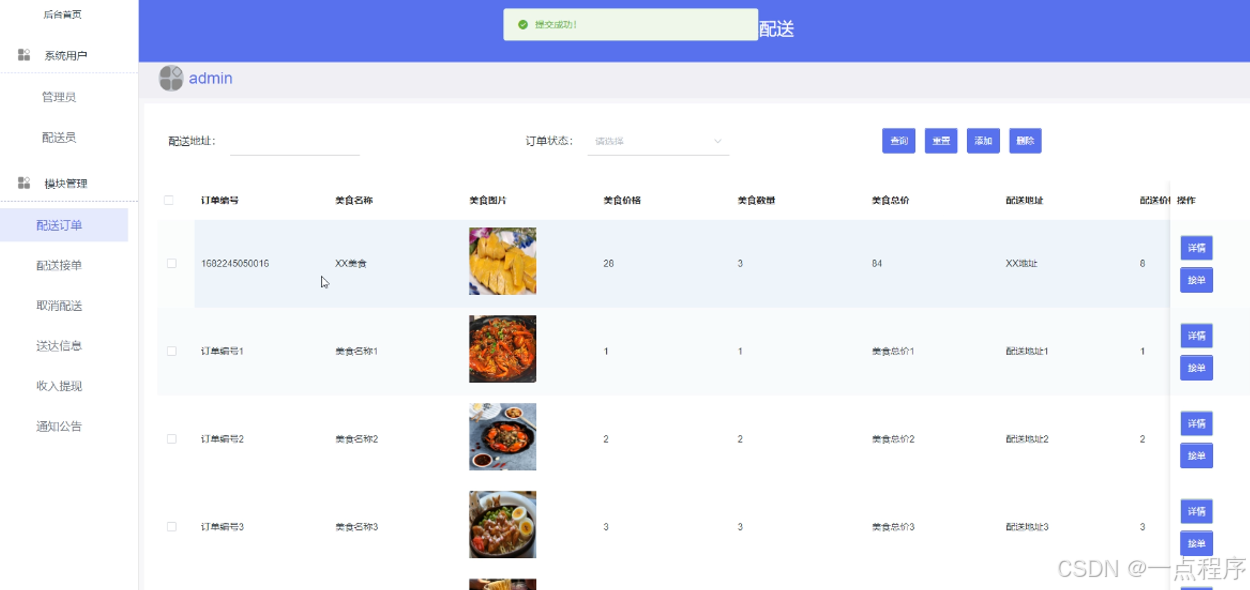Click the 添加 add button
1250x590 pixels.
click(982, 141)
